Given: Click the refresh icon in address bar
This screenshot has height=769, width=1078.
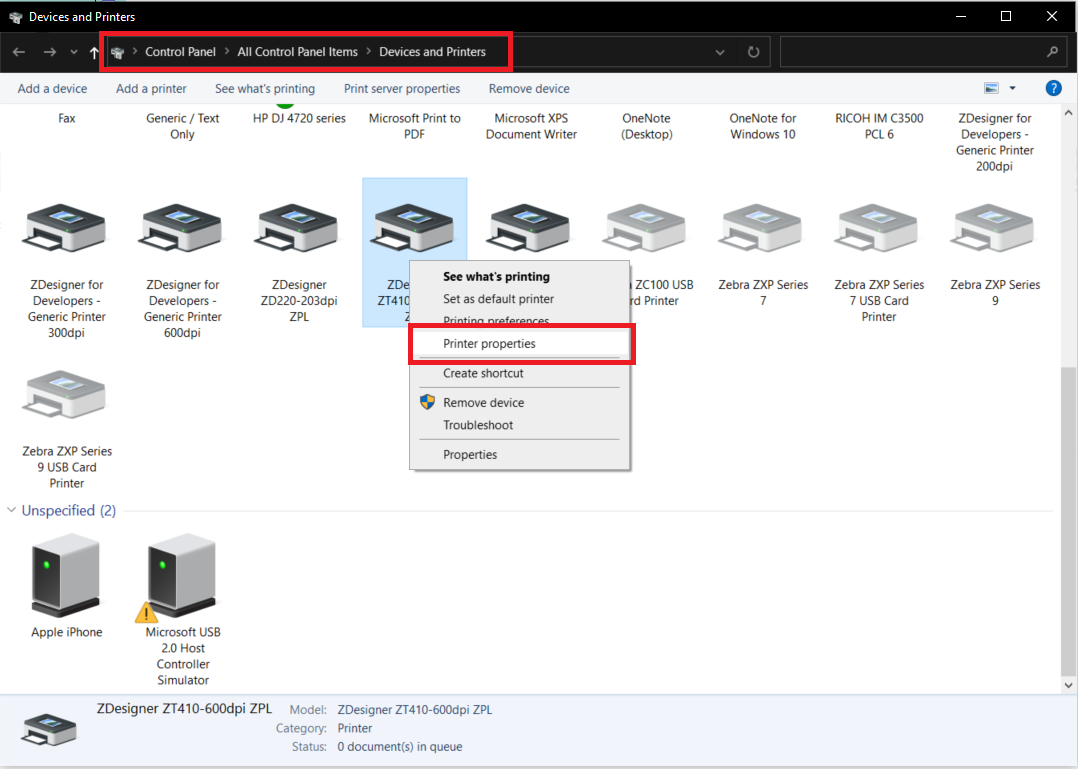Looking at the screenshot, I should pos(753,52).
